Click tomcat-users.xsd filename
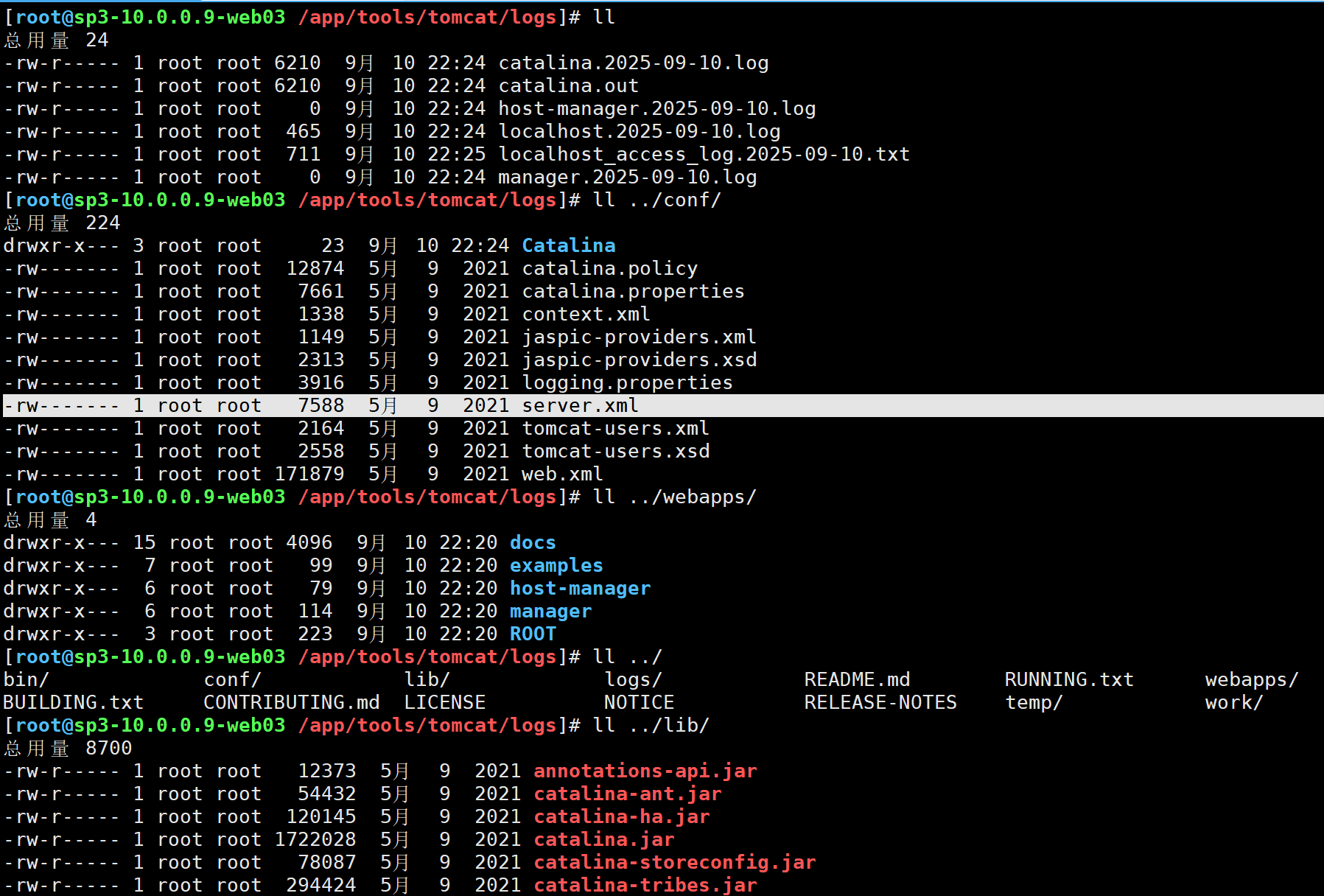Image resolution: width=1324 pixels, height=896 pixels. 616,451
